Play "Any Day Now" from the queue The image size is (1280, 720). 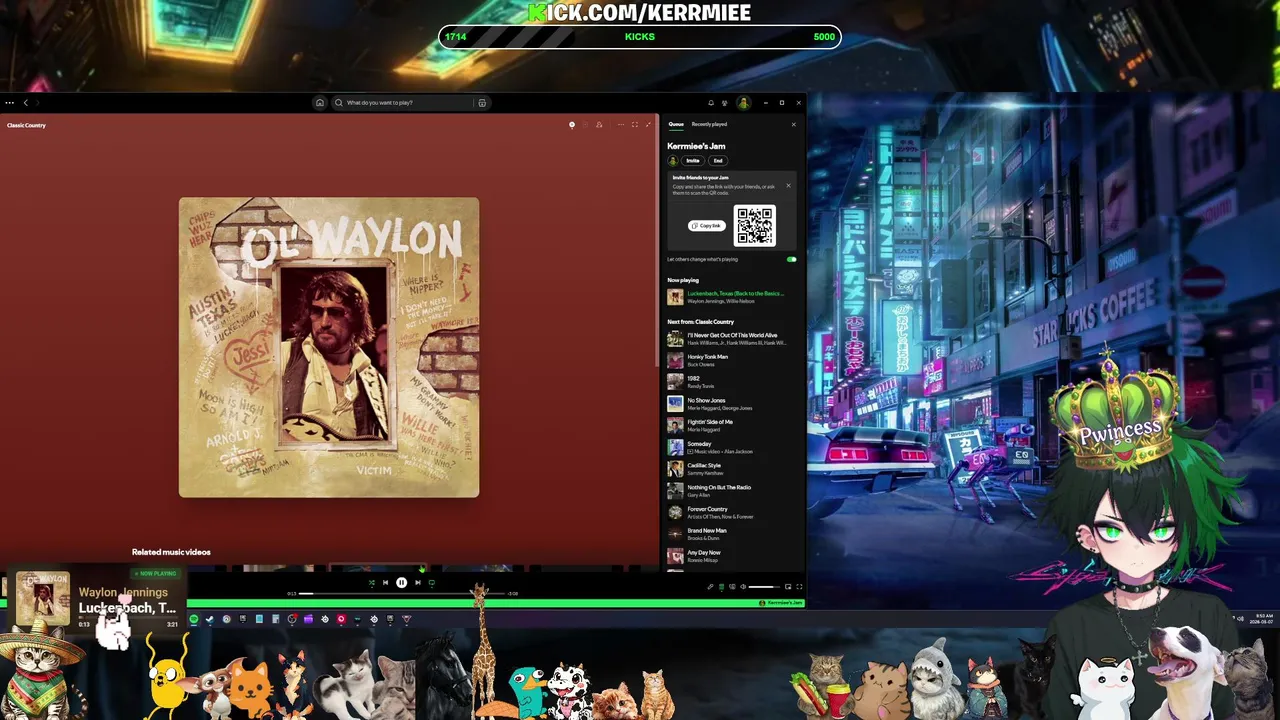tap(733, 556)
